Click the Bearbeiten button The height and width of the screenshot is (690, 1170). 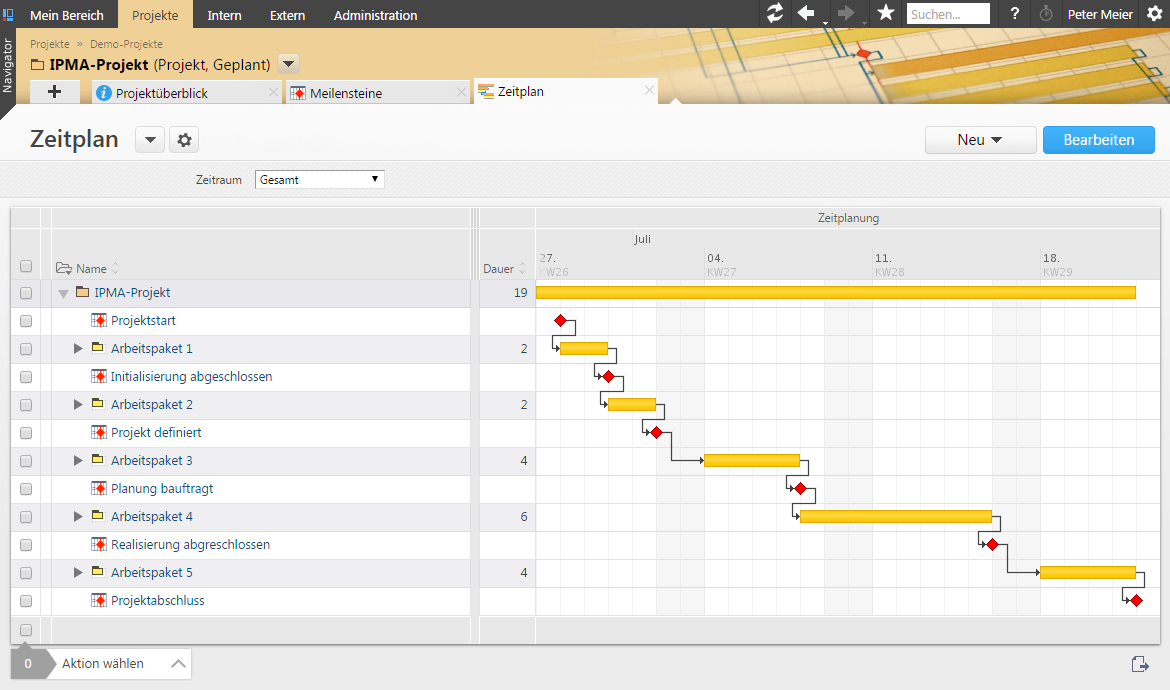1098,140
